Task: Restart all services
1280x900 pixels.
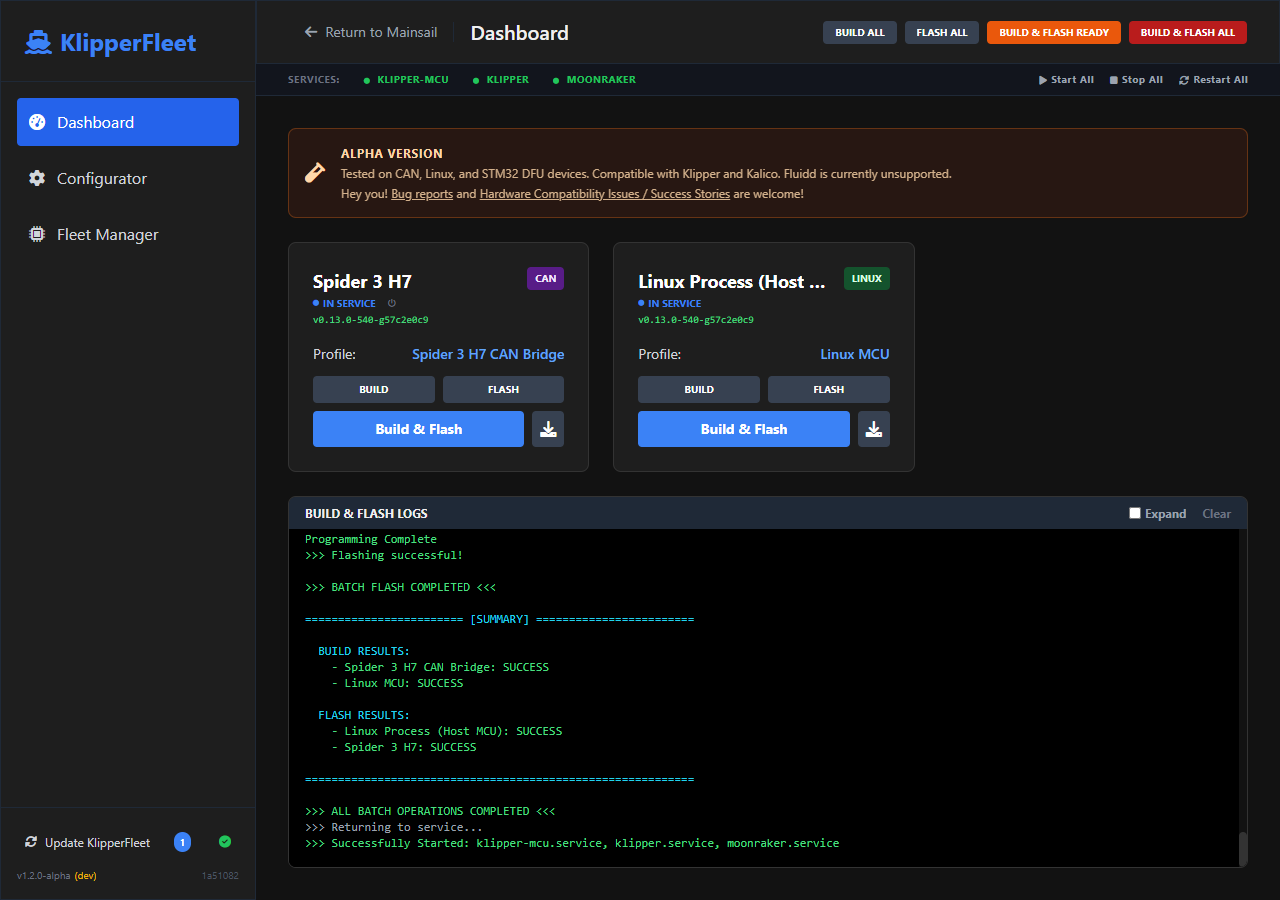Action: (x=1214, y=80)
